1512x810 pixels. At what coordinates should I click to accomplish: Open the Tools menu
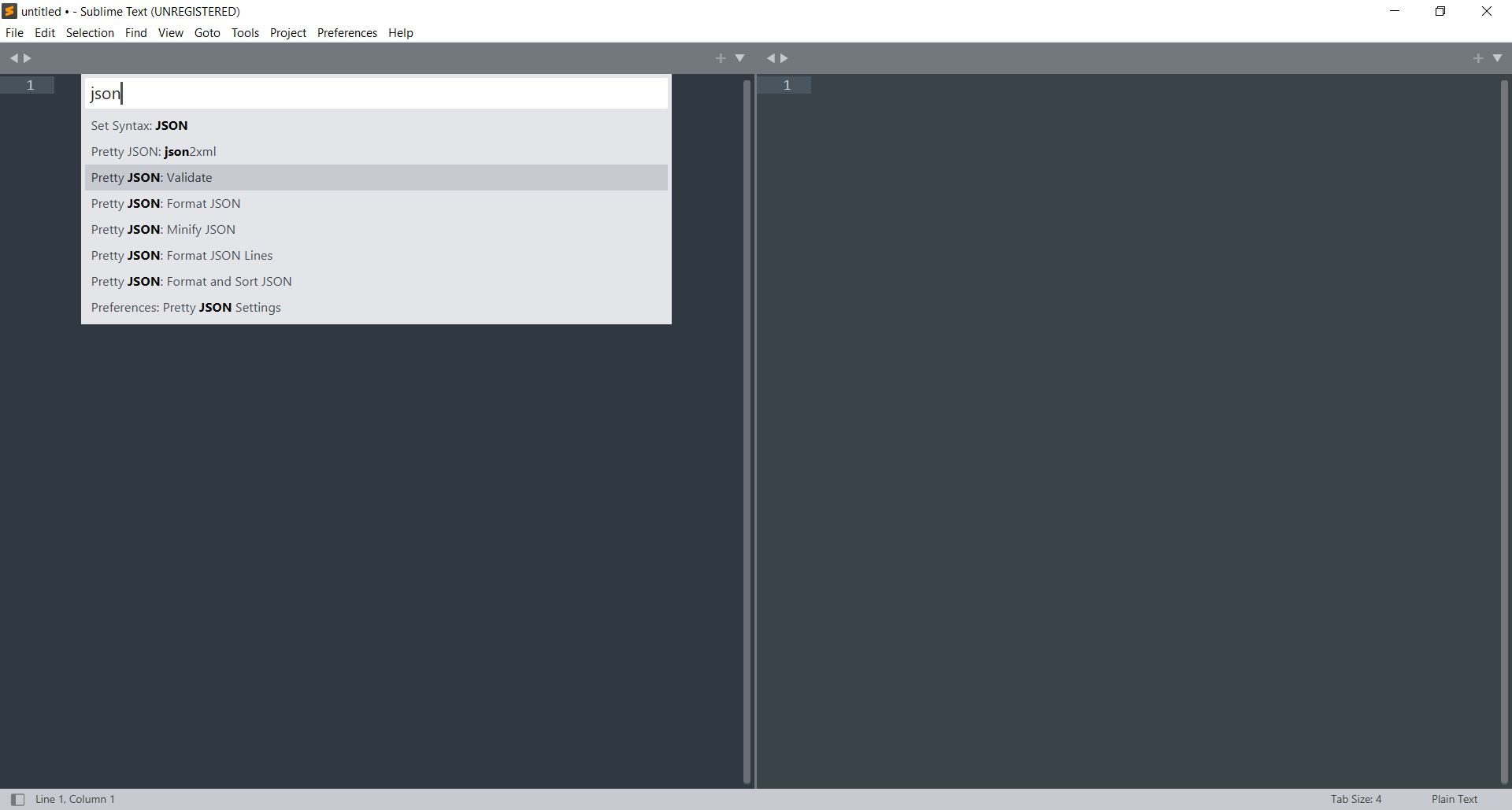click(245, 32)
